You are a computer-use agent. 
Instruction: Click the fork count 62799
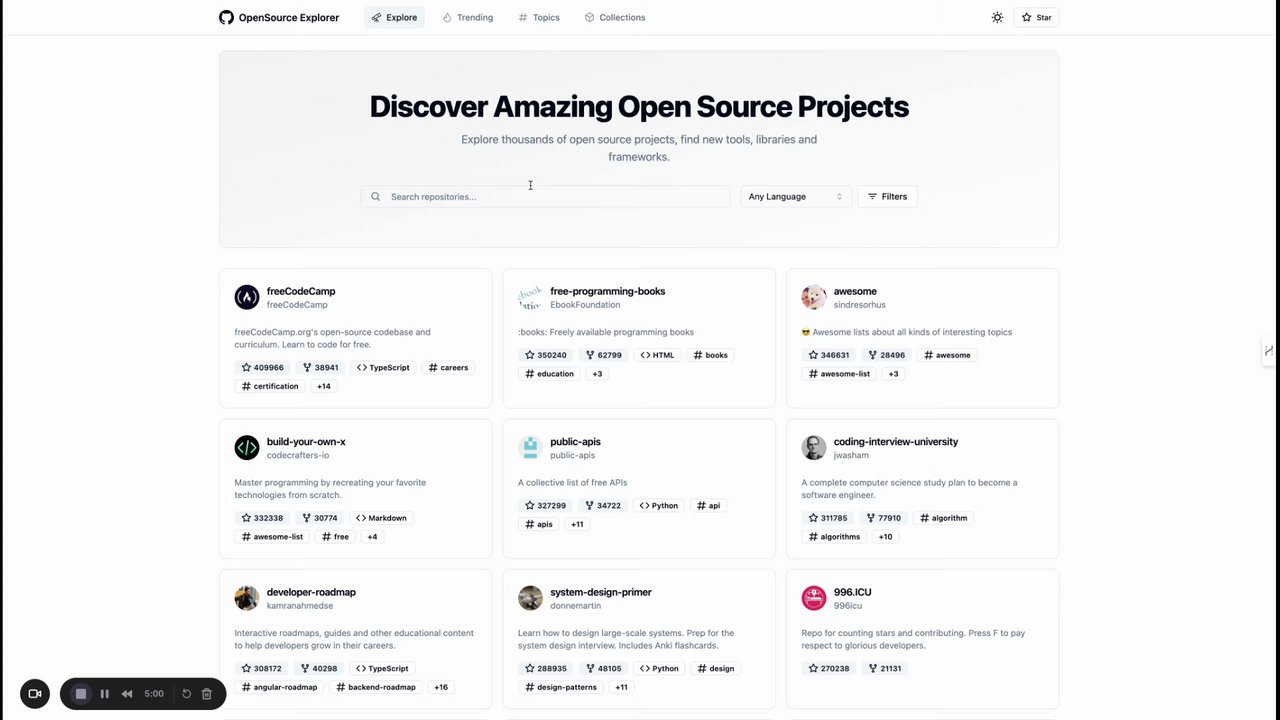click(x=604, y=355)
